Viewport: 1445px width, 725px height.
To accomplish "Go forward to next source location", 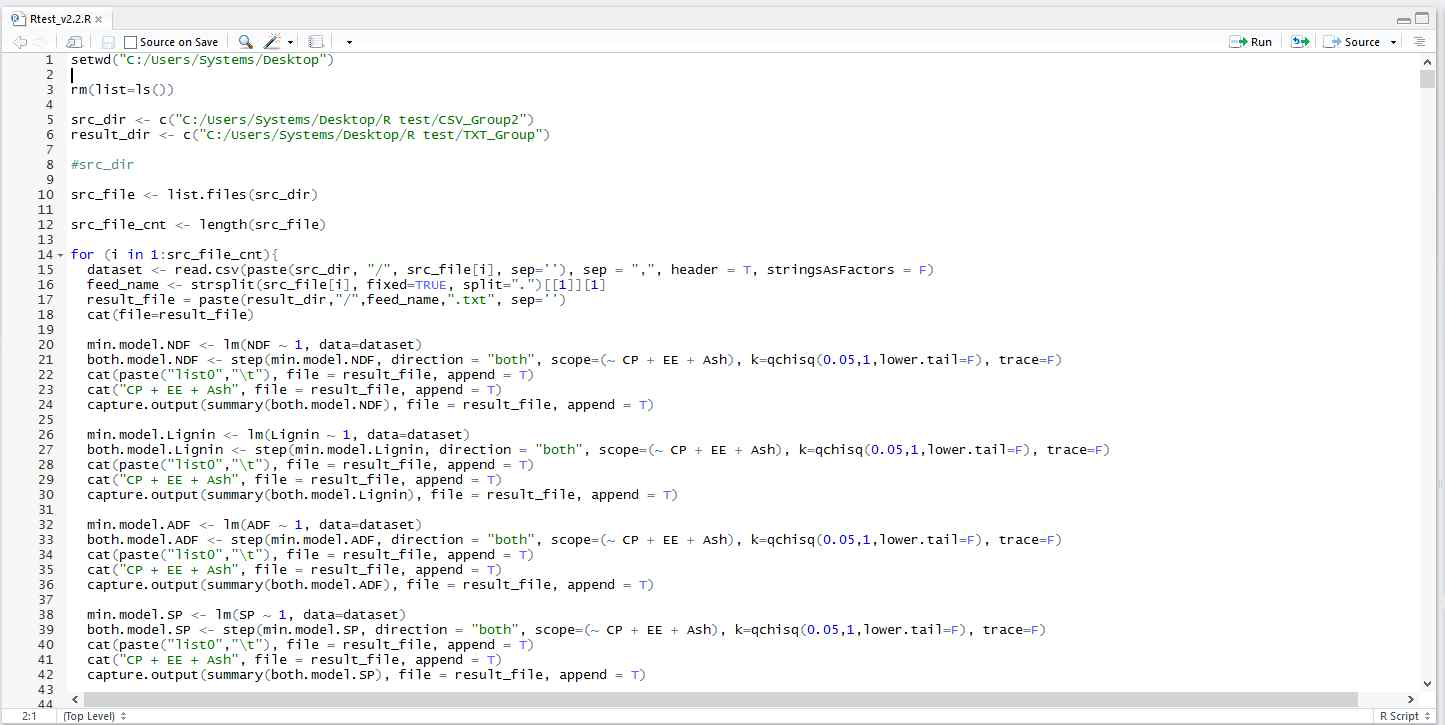I will [40, 42].
